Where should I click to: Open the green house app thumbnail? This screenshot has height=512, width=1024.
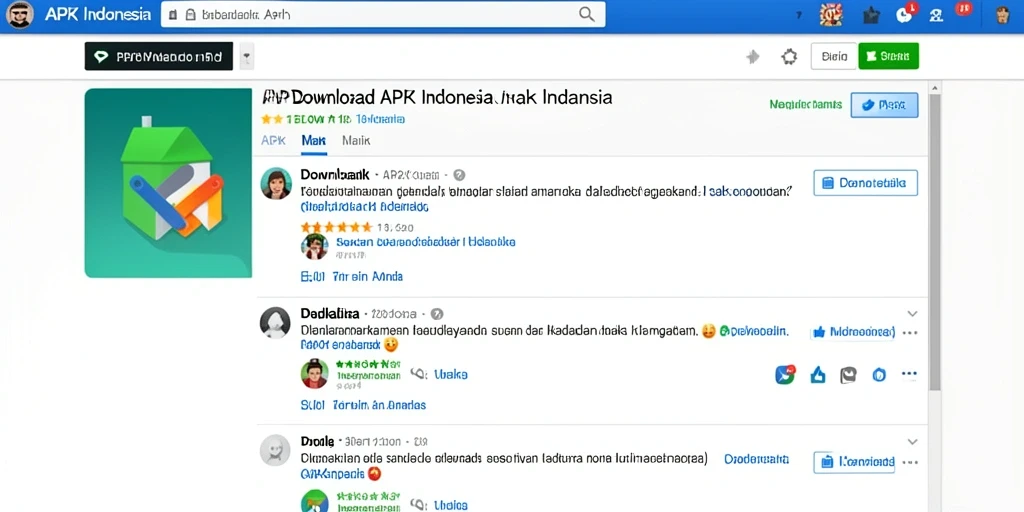[x=168, y=183]
